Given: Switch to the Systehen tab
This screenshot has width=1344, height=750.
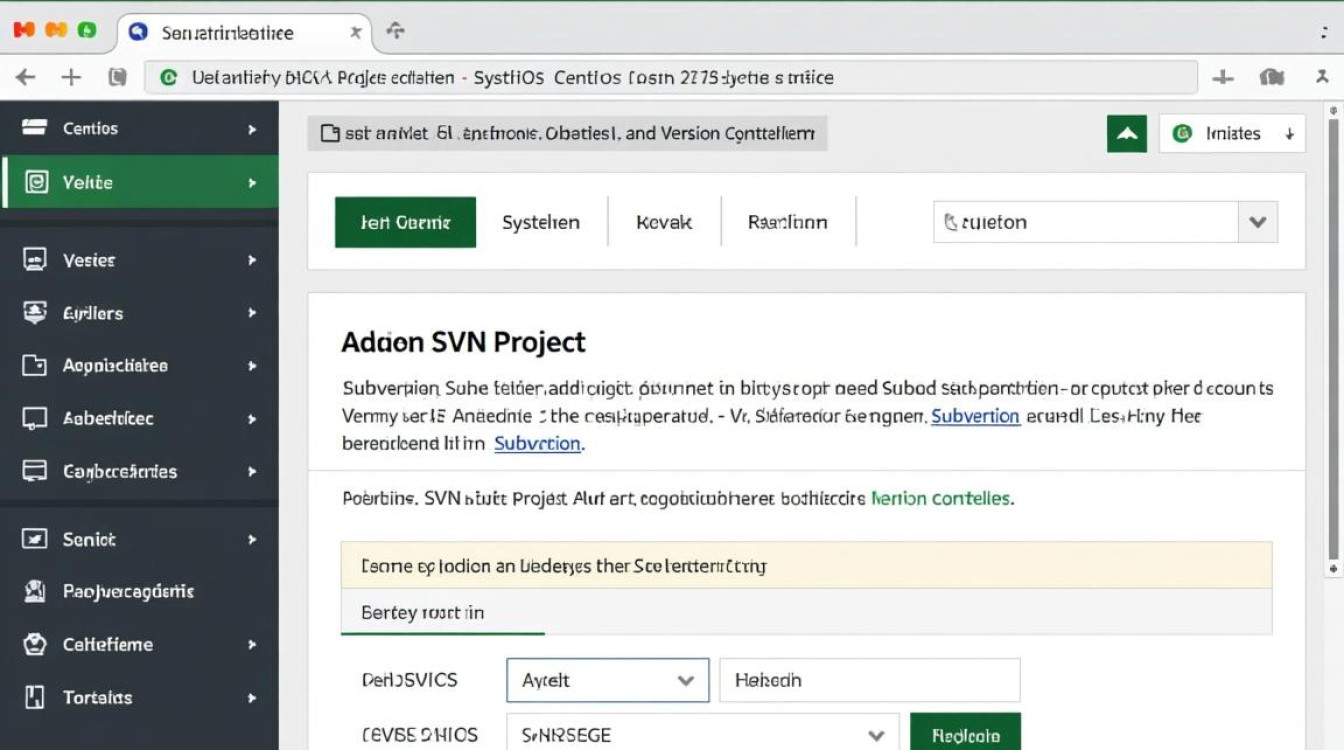Looking at the screenshot, I should point(541,222).
